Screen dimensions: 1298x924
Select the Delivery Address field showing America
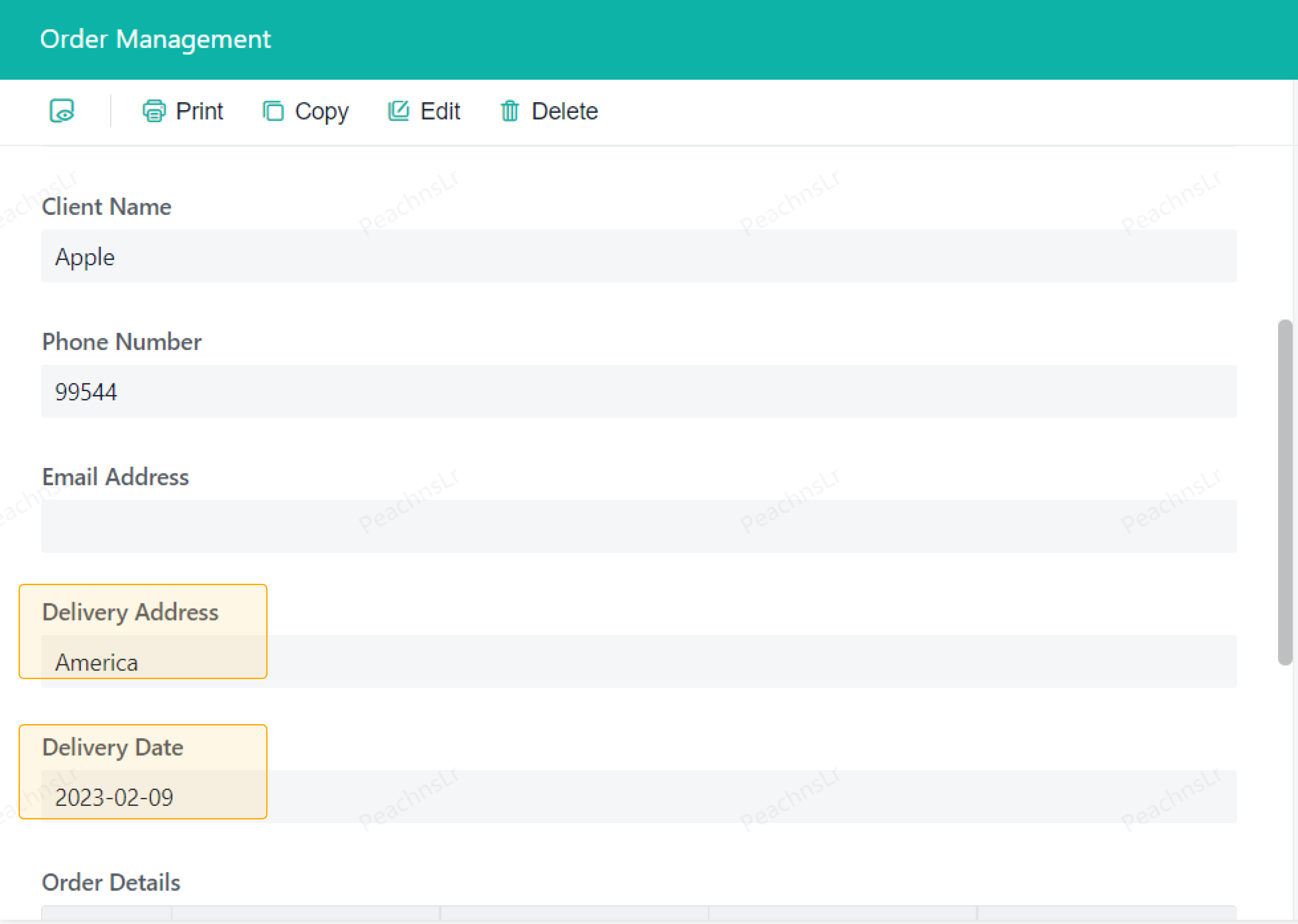click(638, 662)
